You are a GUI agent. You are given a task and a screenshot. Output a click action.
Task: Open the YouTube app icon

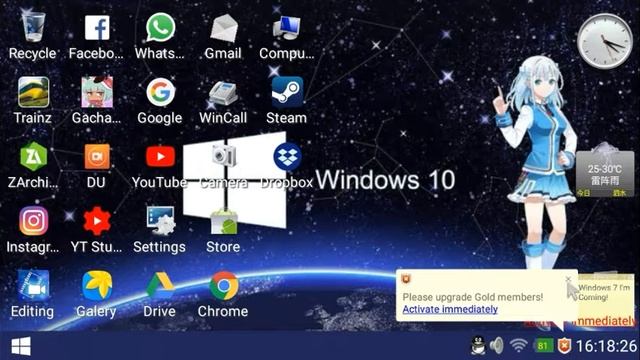click(x=160, y=156)
